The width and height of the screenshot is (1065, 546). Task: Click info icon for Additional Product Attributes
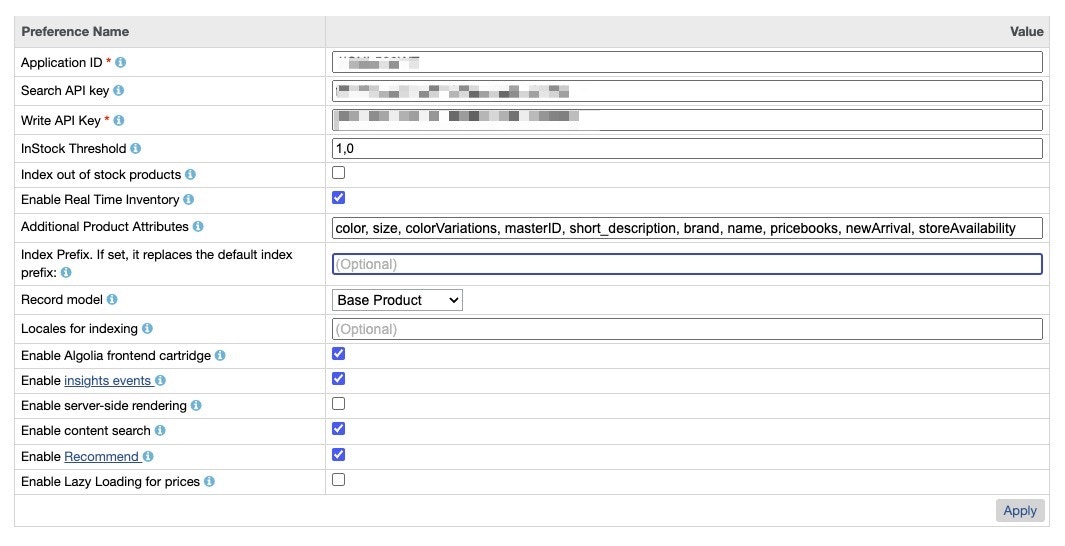coord(198,226)
